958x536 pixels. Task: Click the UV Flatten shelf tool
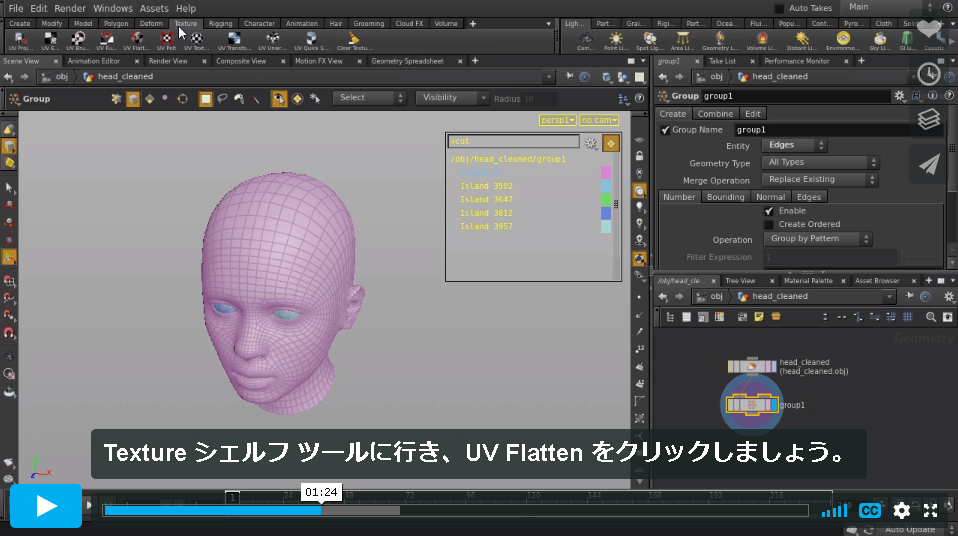click(136, 41)
